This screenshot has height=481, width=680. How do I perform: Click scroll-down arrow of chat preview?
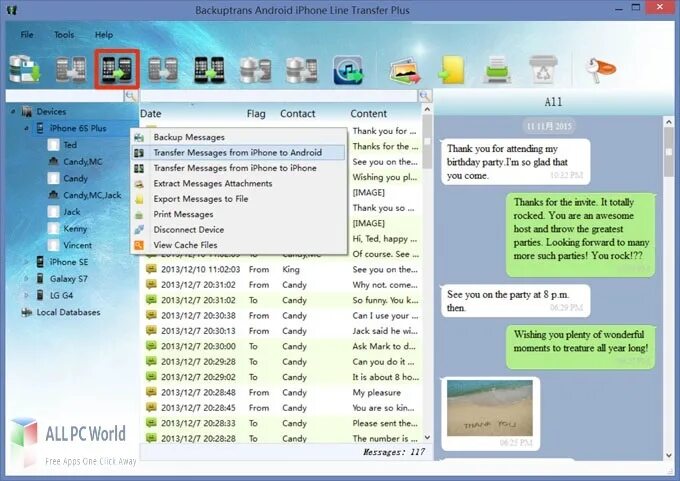click(x=668, y=456)
